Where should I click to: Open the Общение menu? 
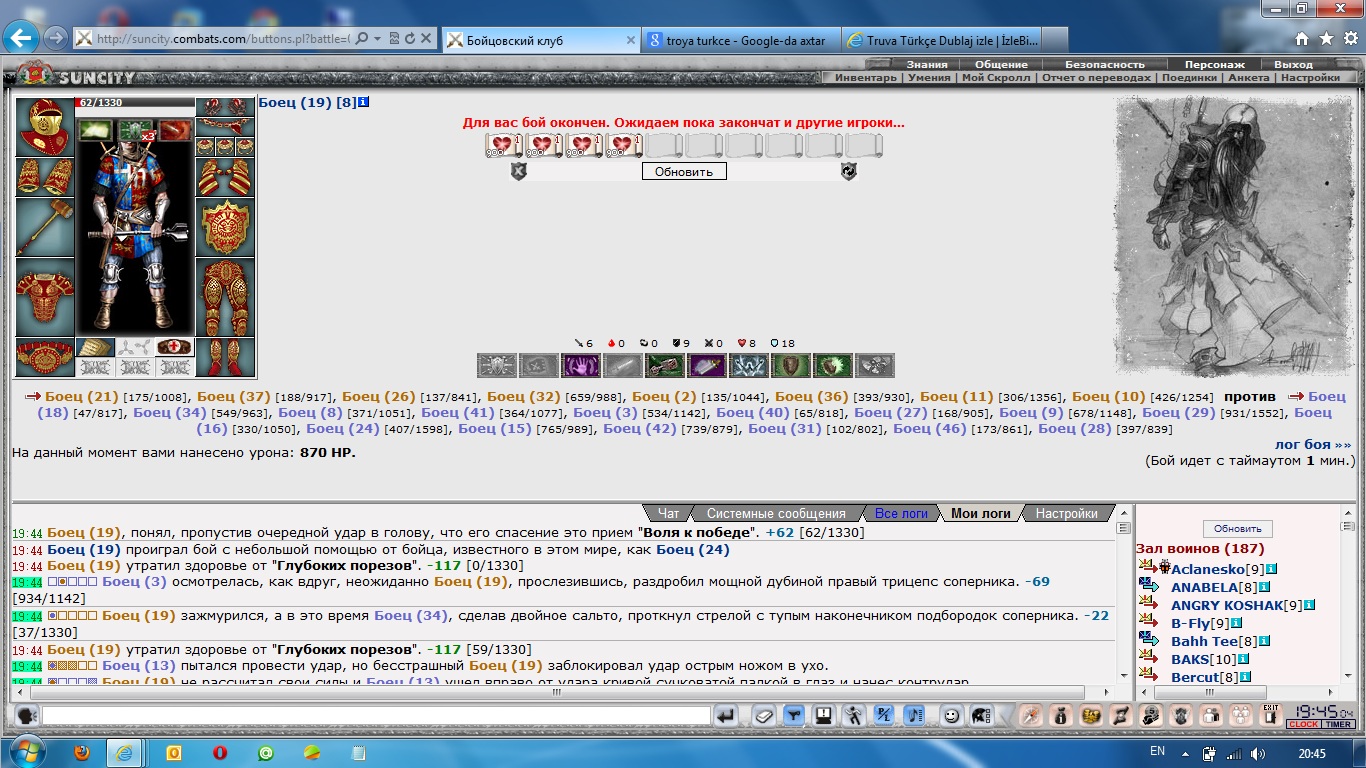coord(1001,64)
